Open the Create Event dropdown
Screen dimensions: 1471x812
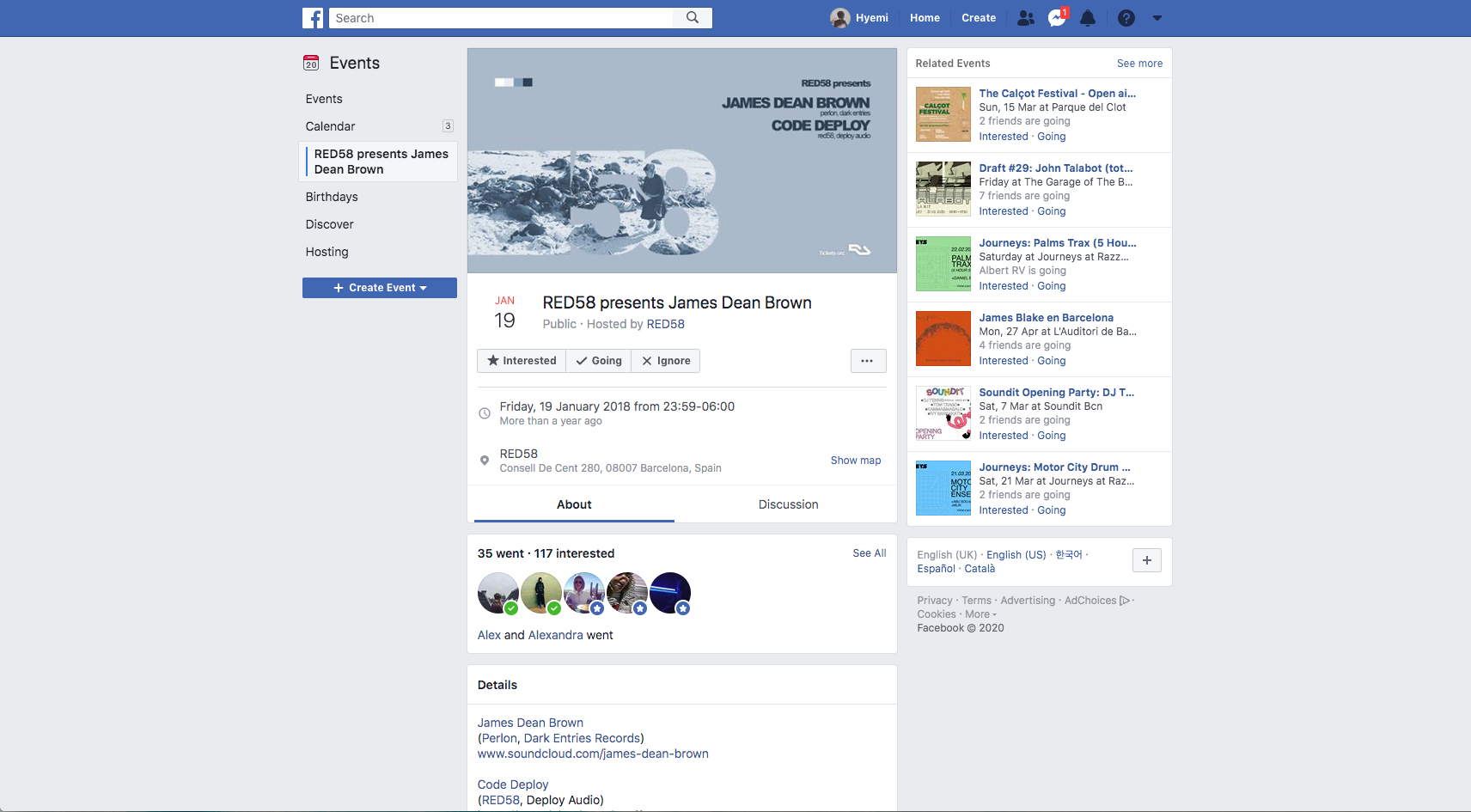pyautogui.click(x=380, y=288)
